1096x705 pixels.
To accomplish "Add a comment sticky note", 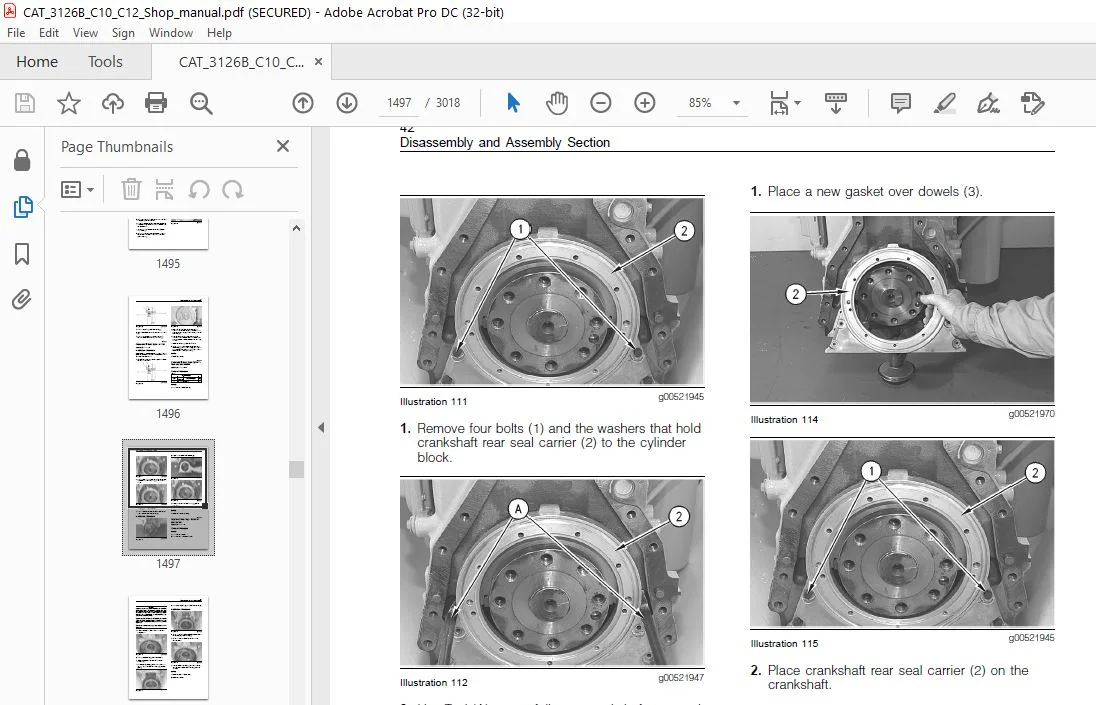I will 901,103.
